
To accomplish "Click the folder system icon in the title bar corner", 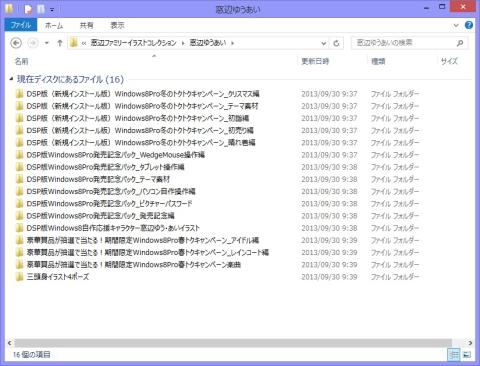I will tap(9, 9).
